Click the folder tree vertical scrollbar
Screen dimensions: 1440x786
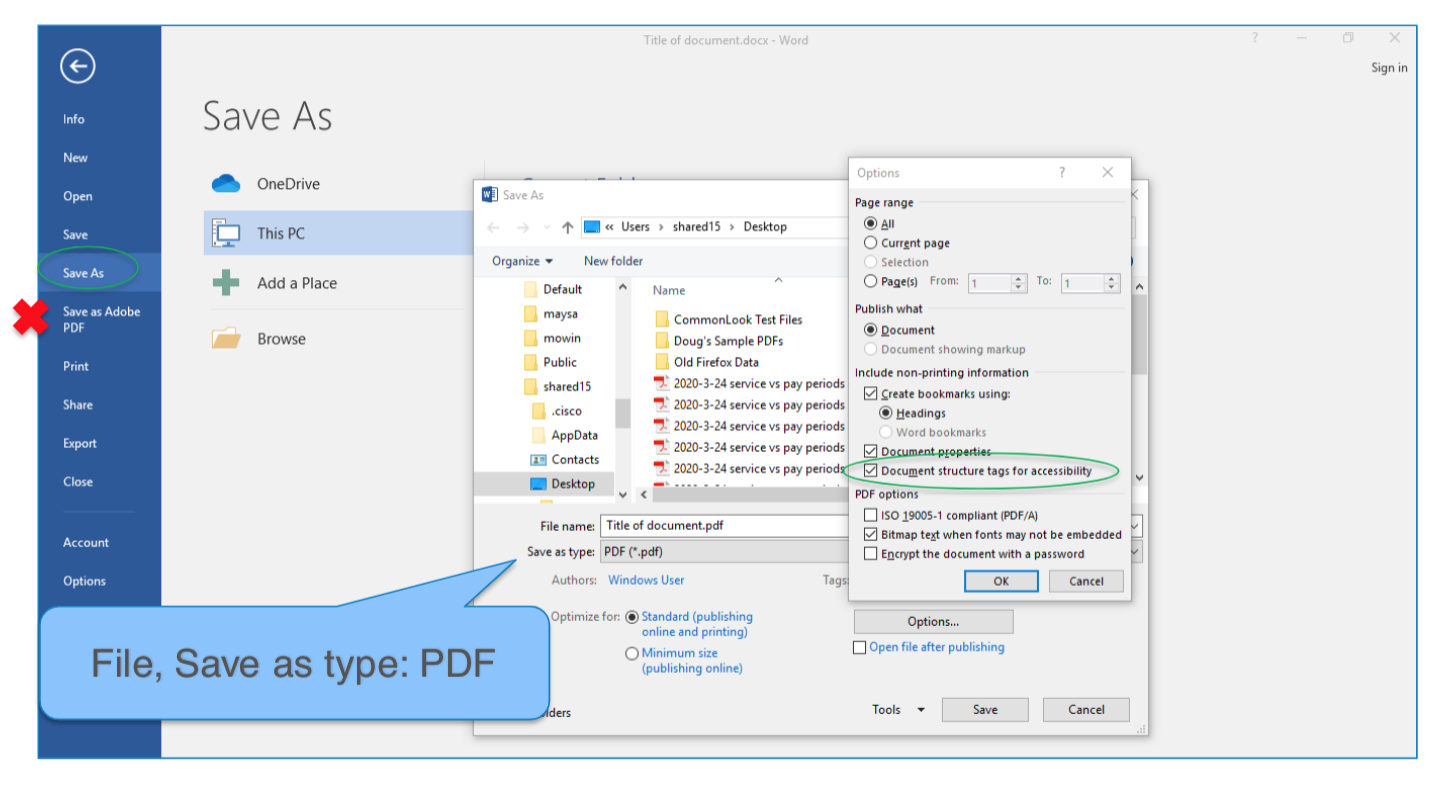(622, 390)
